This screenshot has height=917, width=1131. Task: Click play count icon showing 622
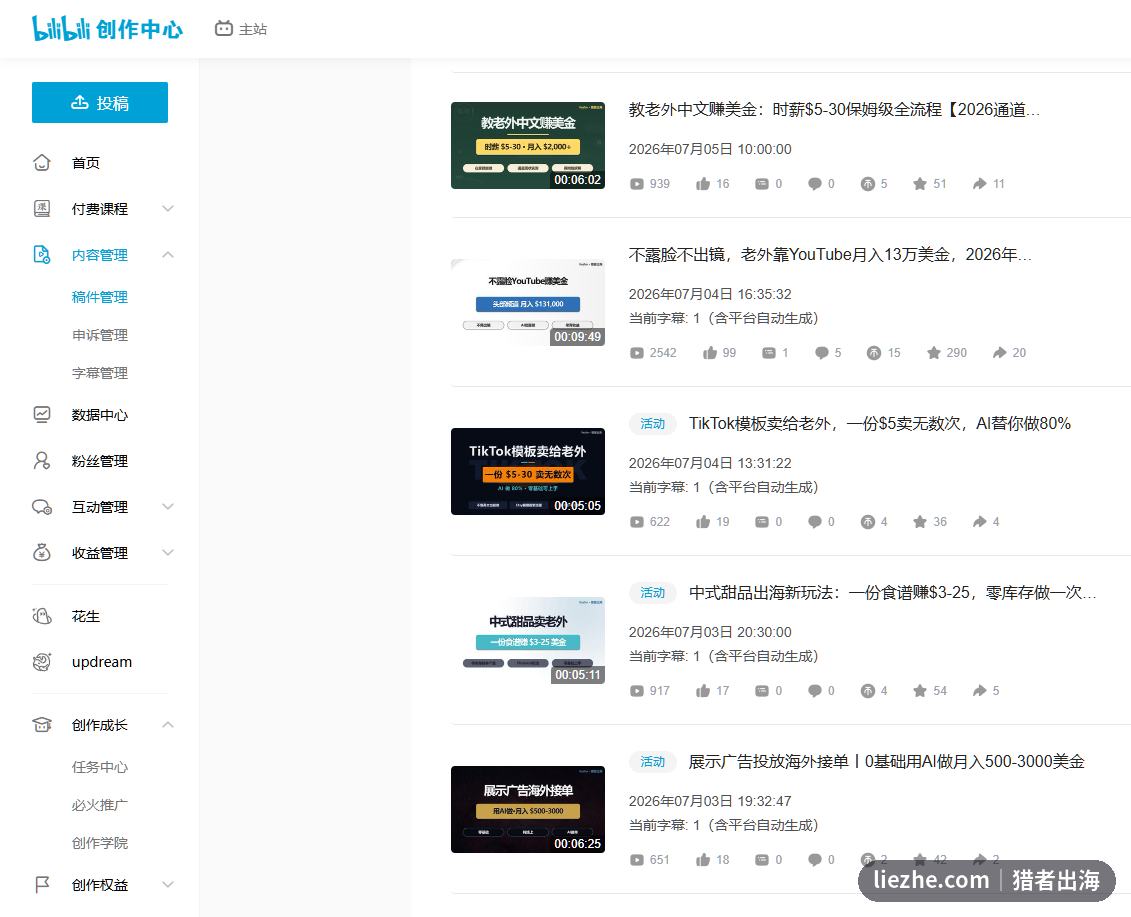coord(636,522)
